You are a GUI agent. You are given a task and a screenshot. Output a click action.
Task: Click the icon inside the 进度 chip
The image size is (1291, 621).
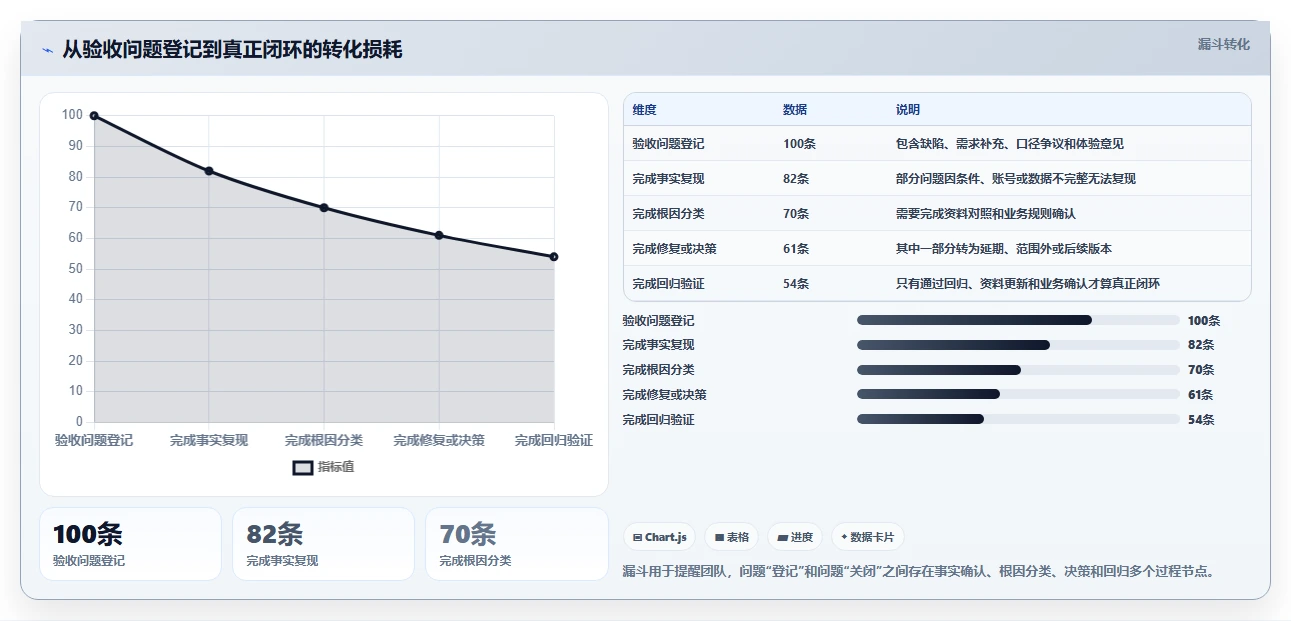coord(782,538)
